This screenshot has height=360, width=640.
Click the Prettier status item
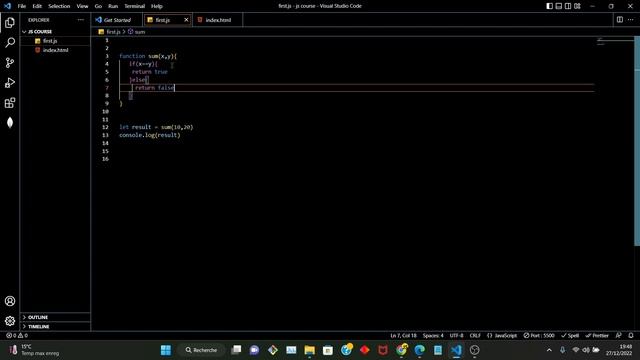(x=597, y=336)
